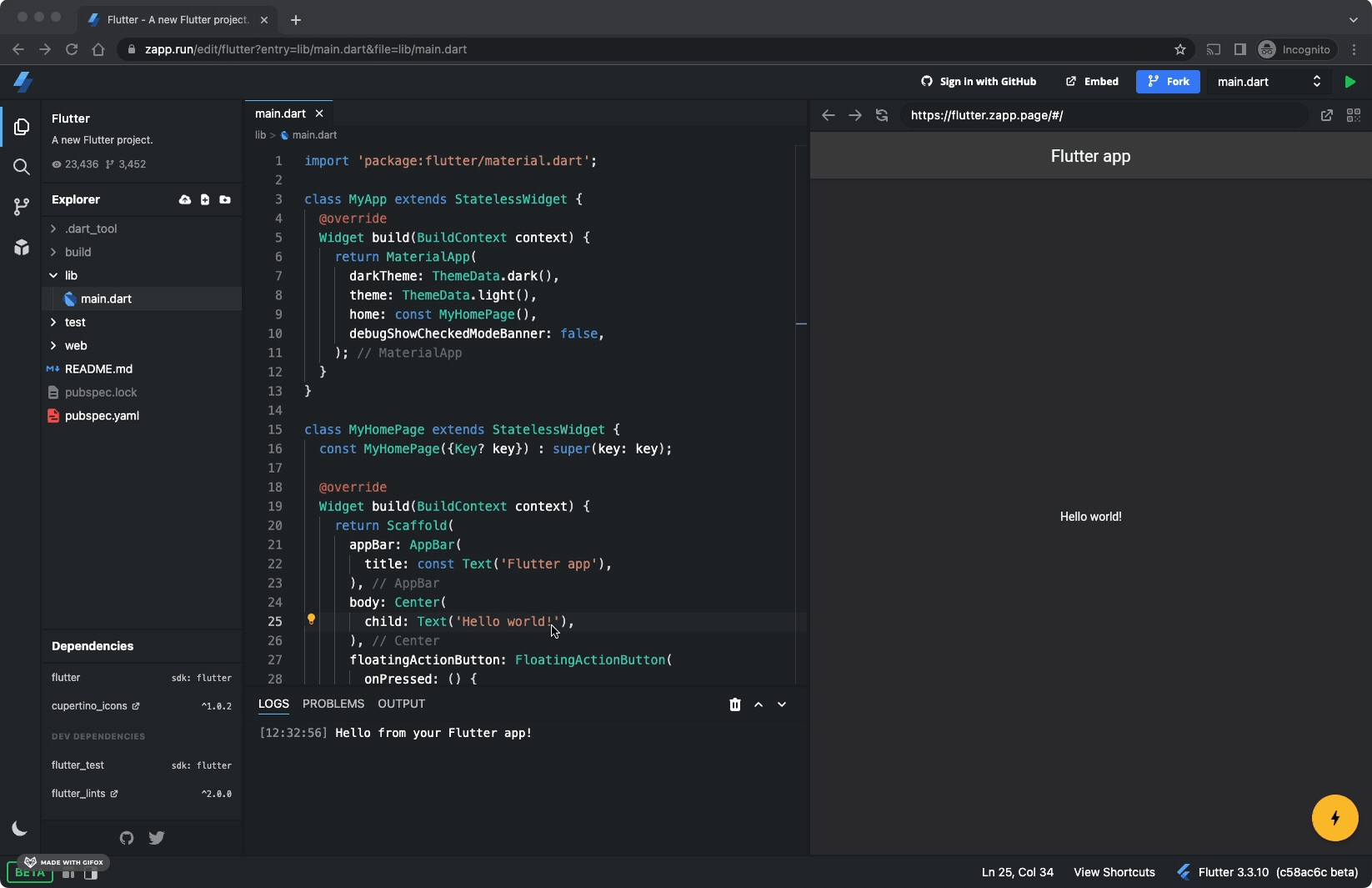Switch to the OUTPUT tab
Viewport: 1372px width, 888px height.
(402, 704)
